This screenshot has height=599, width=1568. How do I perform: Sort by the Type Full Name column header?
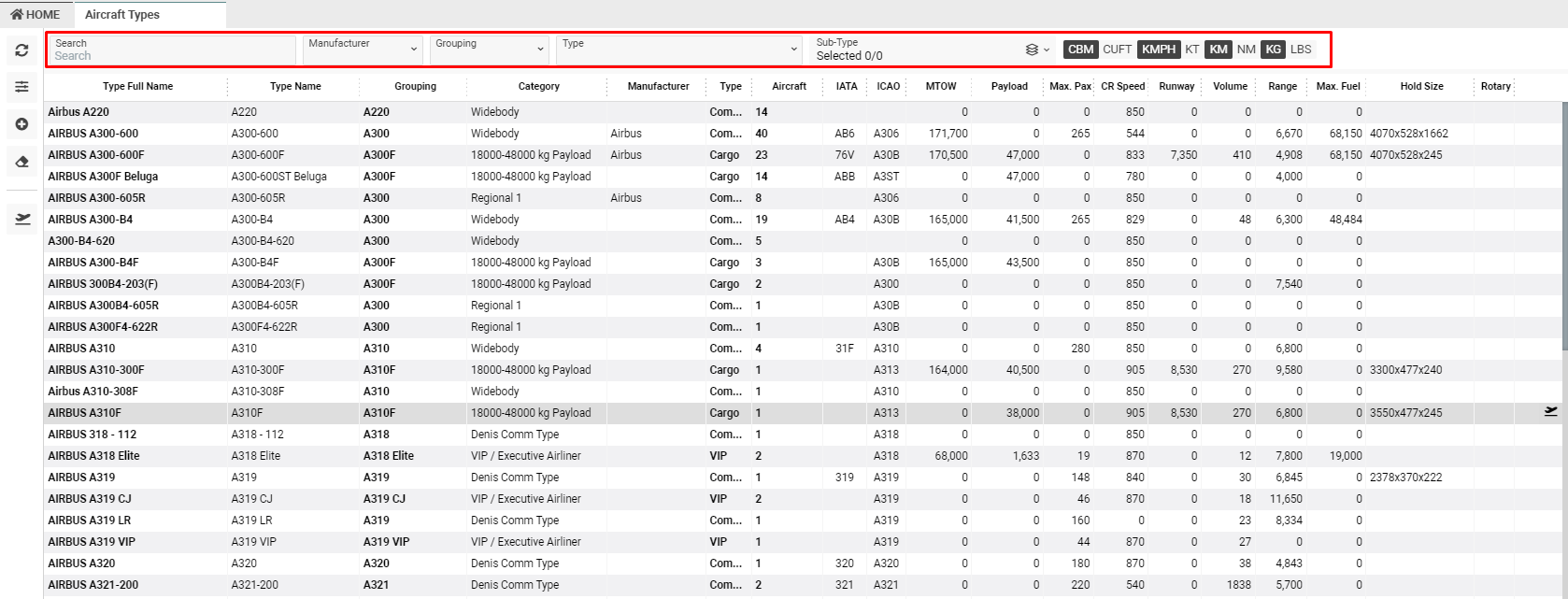137,86
